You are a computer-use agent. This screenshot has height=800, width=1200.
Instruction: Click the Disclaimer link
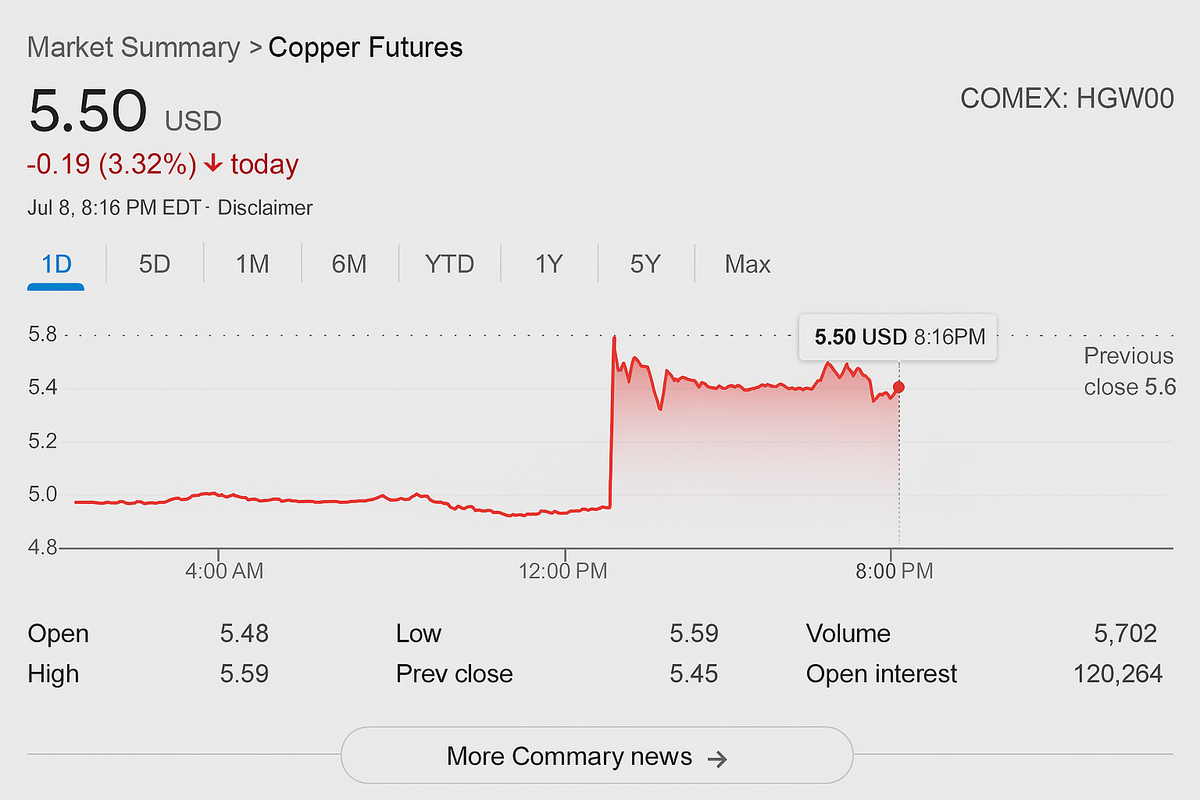click(266, 208)
